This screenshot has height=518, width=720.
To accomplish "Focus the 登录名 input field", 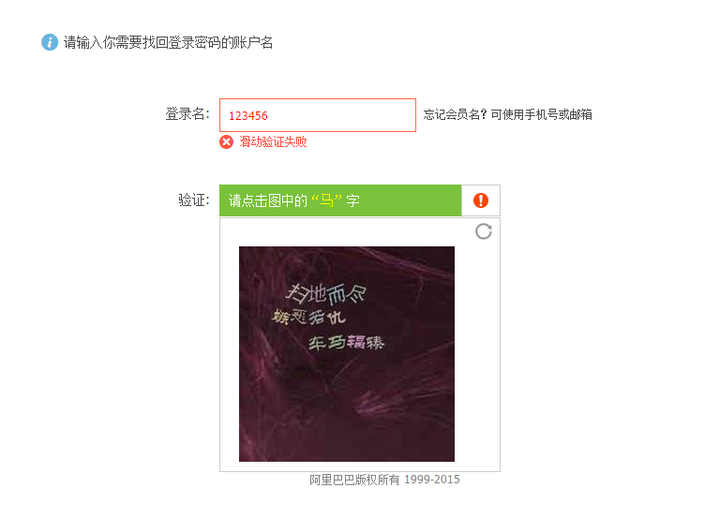I will point(318,115).
